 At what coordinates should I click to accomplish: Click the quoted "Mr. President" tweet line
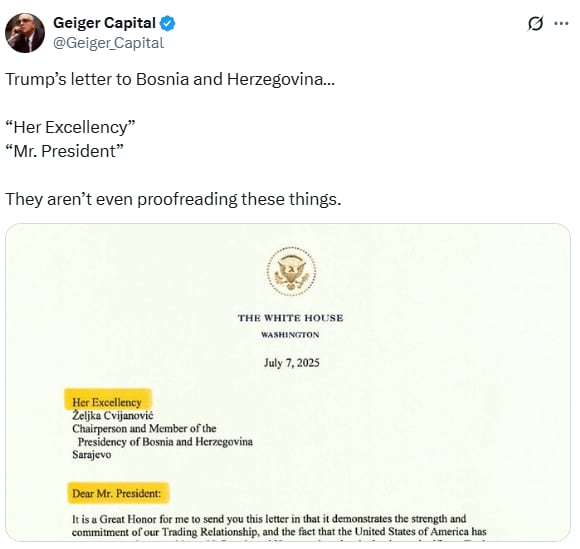[64, 151]
